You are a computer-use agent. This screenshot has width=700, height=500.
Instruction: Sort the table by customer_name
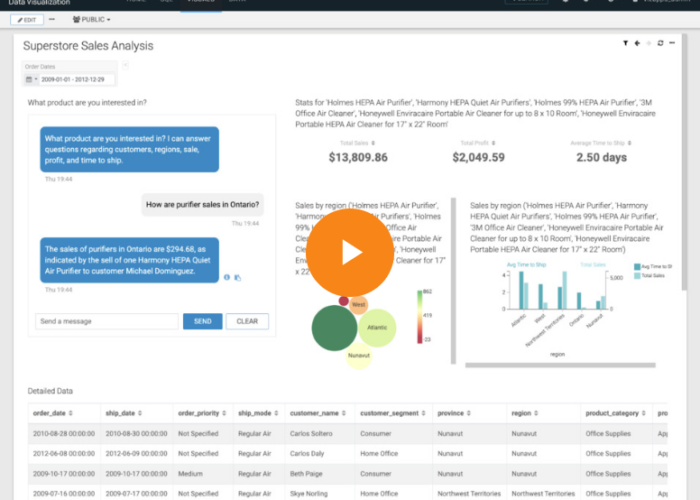pyautogui.click(x=344, y=413)
